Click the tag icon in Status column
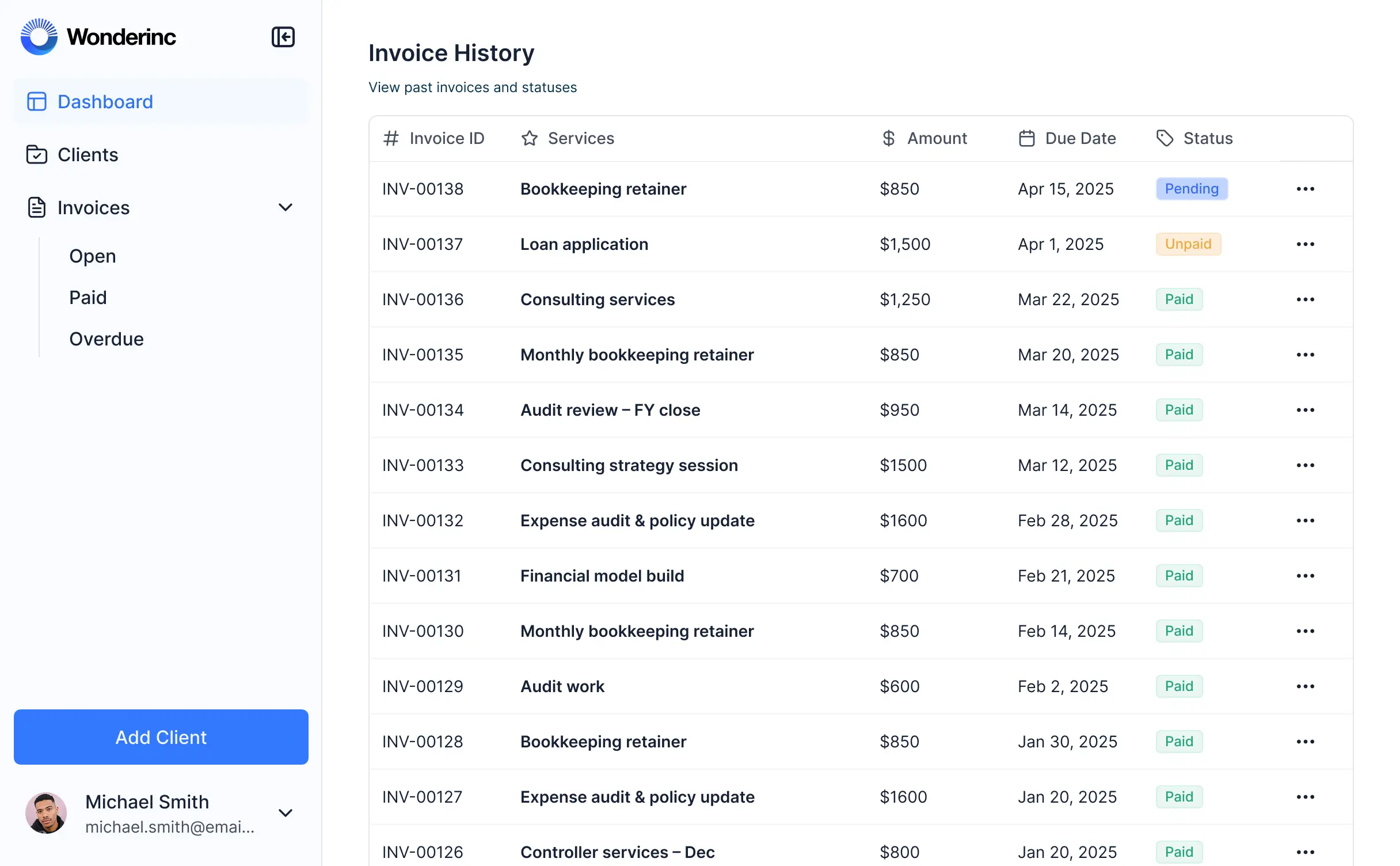1400x866 pixels. [x=1164, y=138]
